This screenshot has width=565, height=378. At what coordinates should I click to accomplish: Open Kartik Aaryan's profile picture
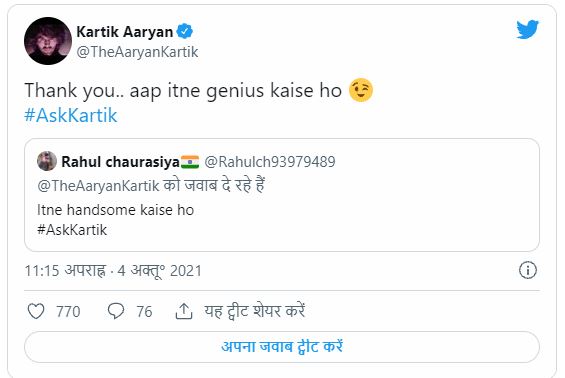pyautogui.click(x=48, y=41)
